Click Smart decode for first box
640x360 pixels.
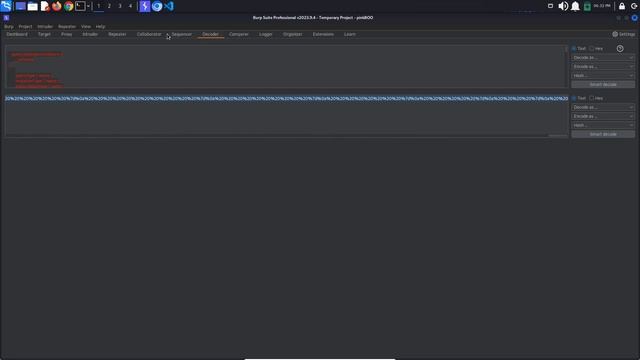603,84
